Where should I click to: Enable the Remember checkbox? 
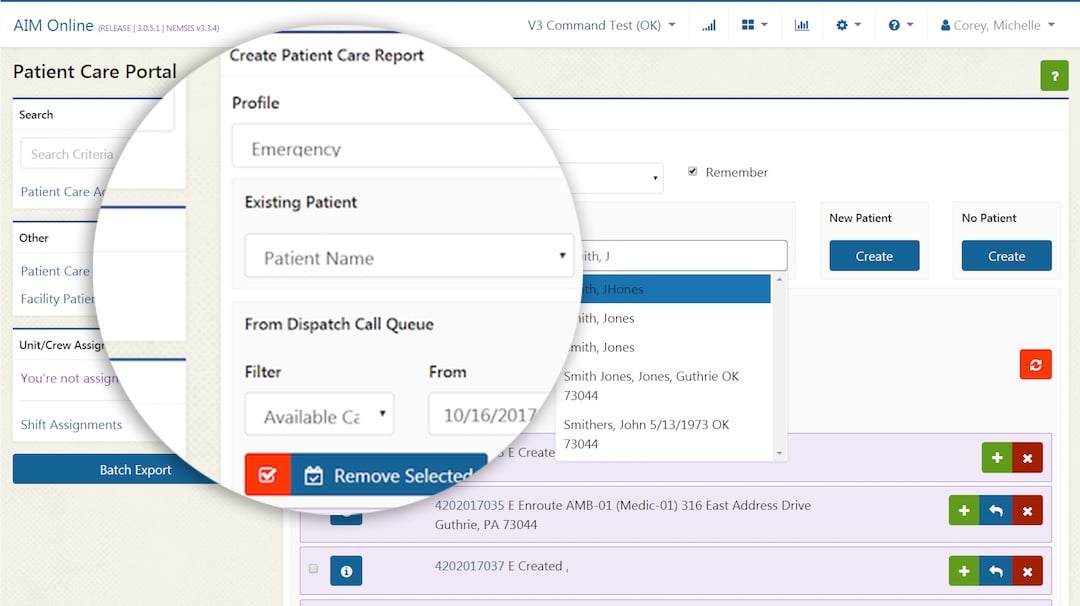point(693,171)
